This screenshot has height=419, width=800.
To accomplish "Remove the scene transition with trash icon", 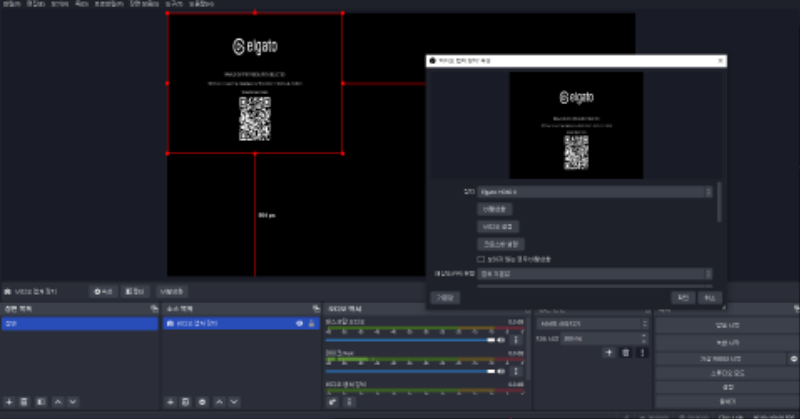I will [x=626, y=353].
